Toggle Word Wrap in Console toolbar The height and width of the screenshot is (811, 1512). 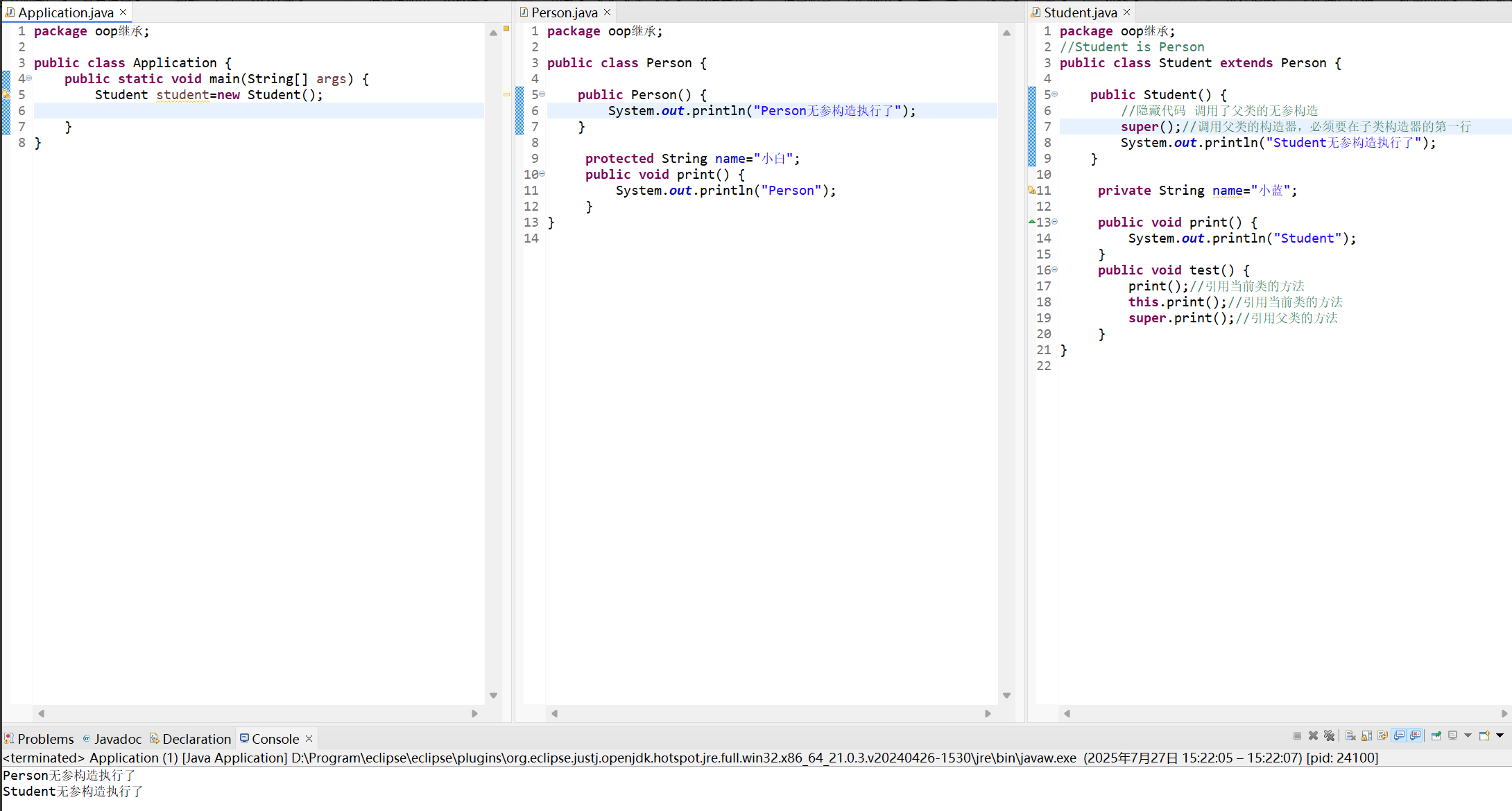point(1382,735)
